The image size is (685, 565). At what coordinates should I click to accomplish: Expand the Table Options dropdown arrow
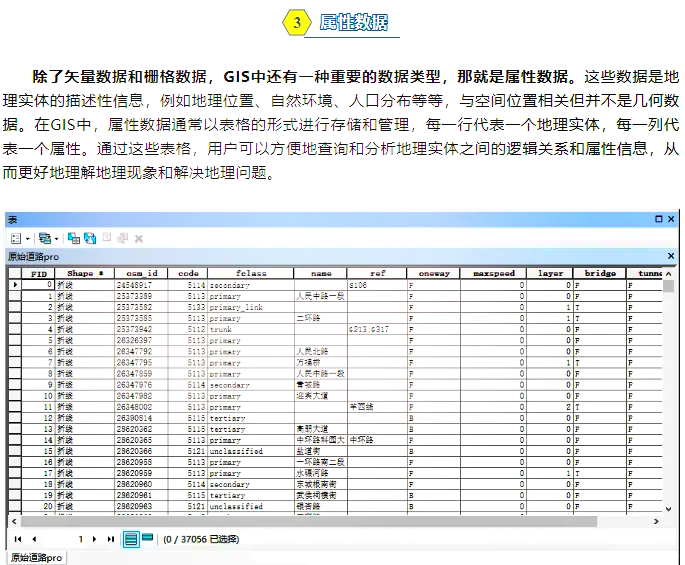28,239
